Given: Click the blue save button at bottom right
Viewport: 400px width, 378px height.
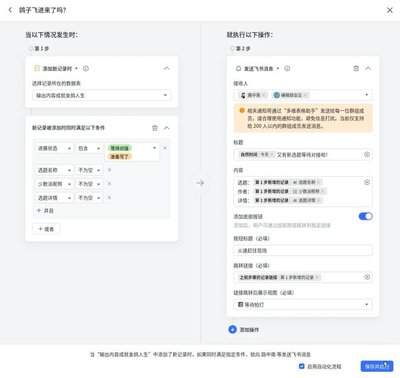Looking at the screenshot, I should [x=377, y=366].
